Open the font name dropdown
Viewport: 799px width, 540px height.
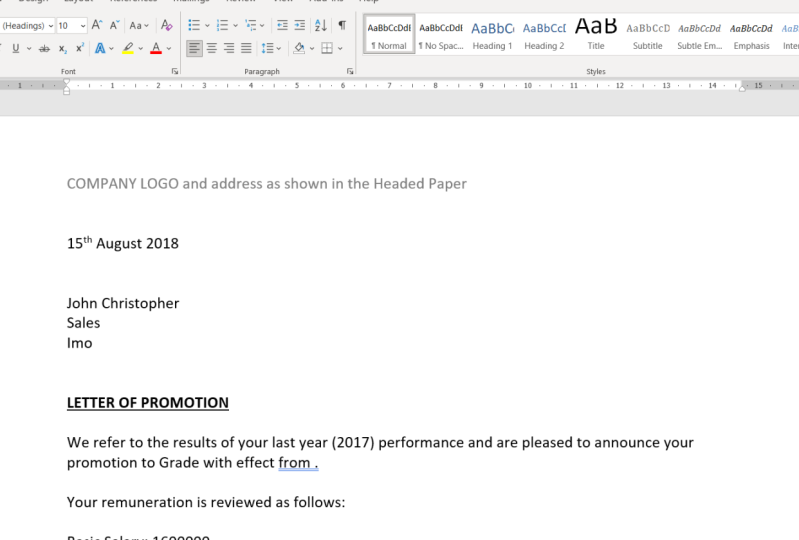pyautogui.click(x=51, y=25)
